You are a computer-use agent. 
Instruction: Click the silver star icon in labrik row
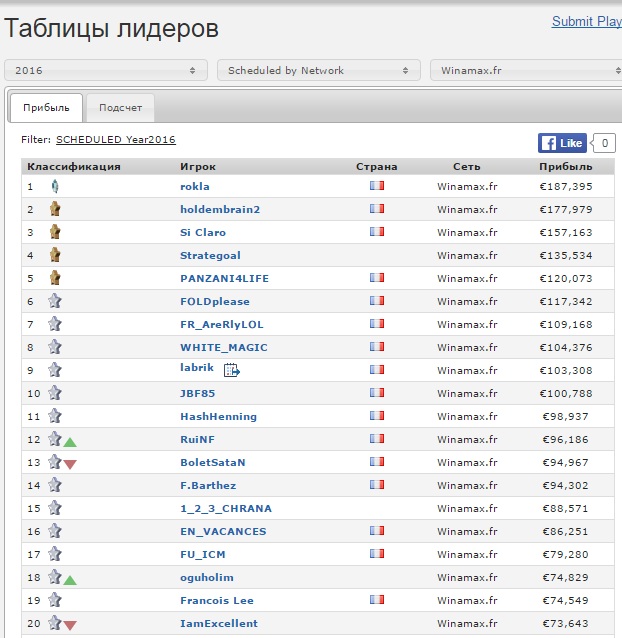point(55,370)
